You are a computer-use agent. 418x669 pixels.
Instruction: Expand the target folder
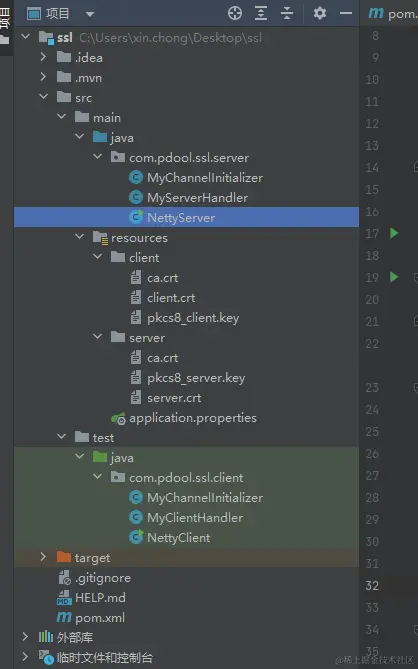[x=43, y=556]
